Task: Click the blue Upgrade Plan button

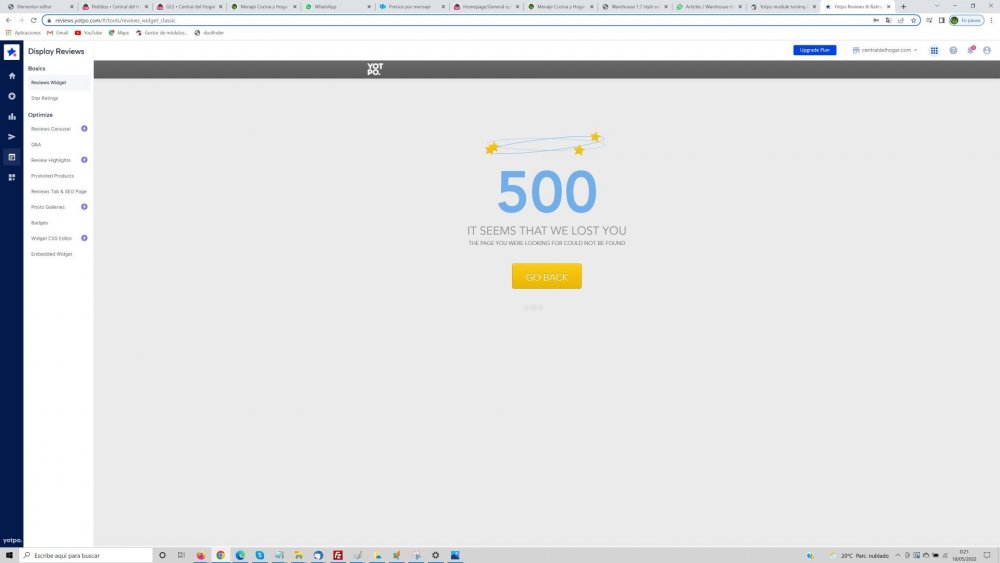Action: (x=814, y=50)
